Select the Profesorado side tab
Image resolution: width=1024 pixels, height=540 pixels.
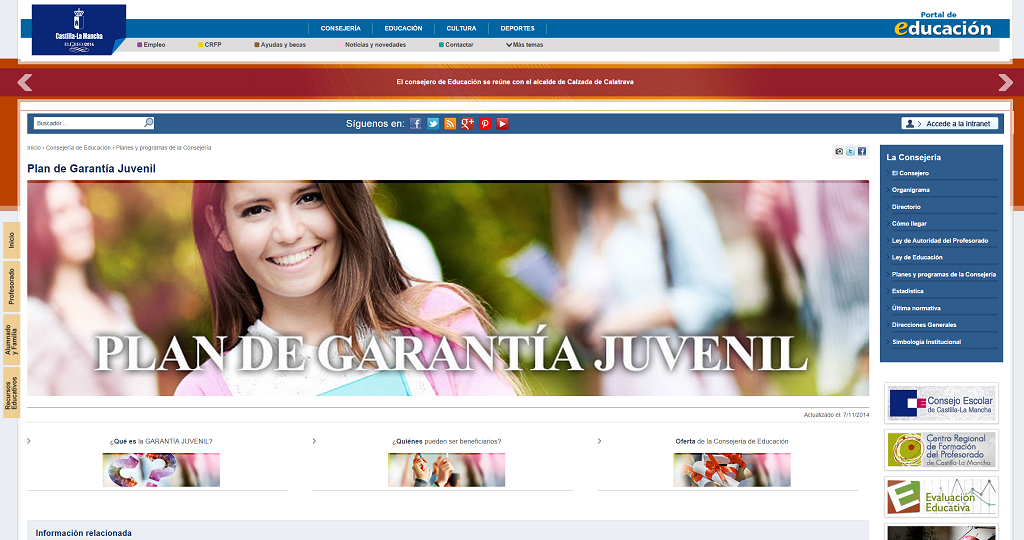[x=11, y=286]
